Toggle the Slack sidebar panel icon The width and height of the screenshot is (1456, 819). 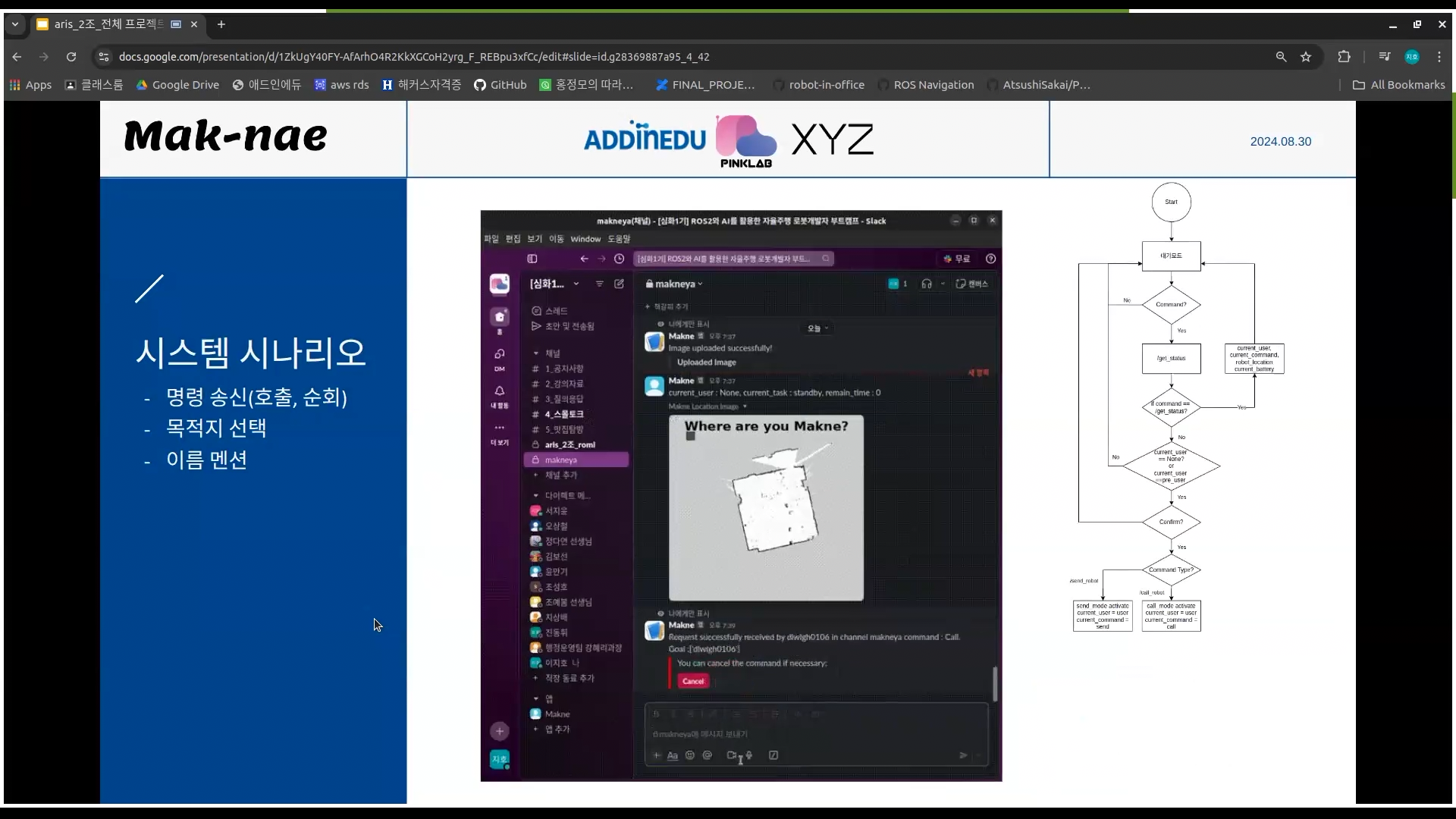coord(532,259)
